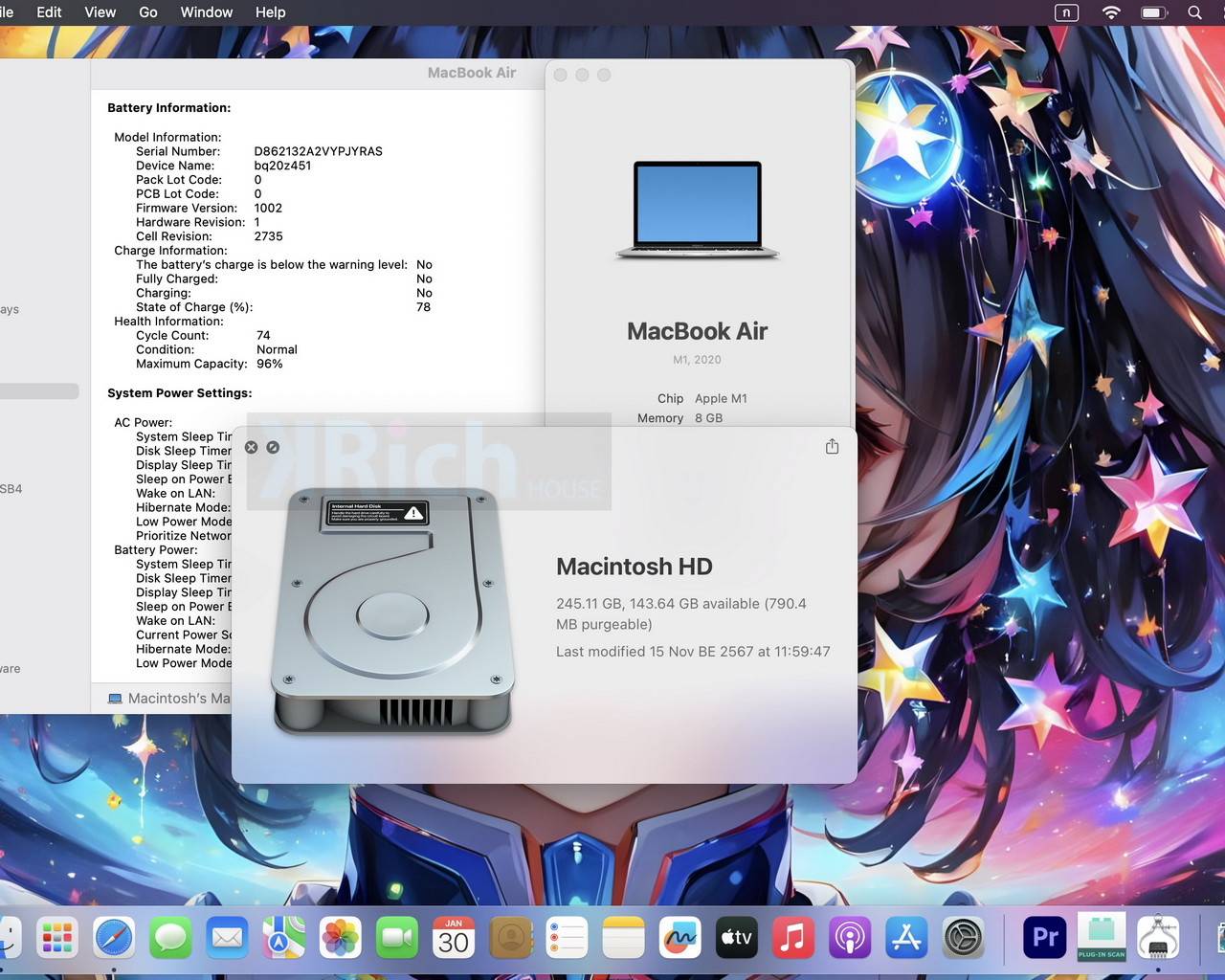Open Contacts from the dock

[x=510, y=938]
